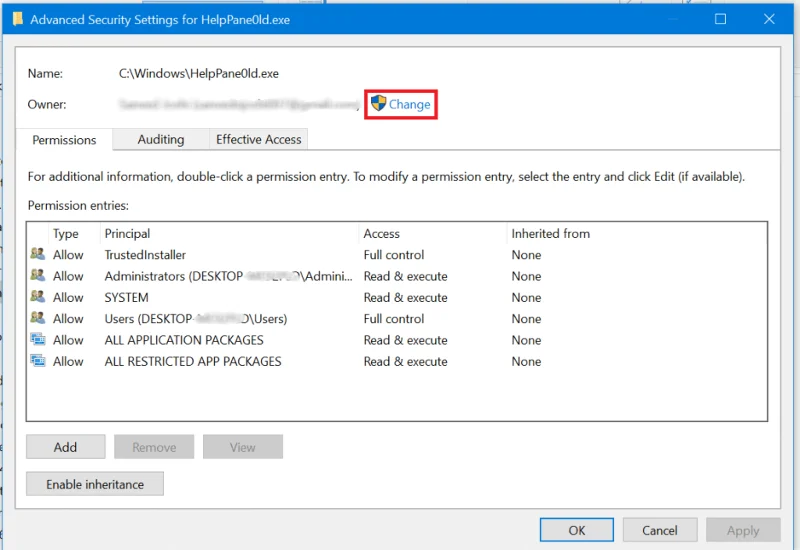Viewport: 800px width, 550px height.
Task: Select the SYSTEM permission entry
Action: 396,297
